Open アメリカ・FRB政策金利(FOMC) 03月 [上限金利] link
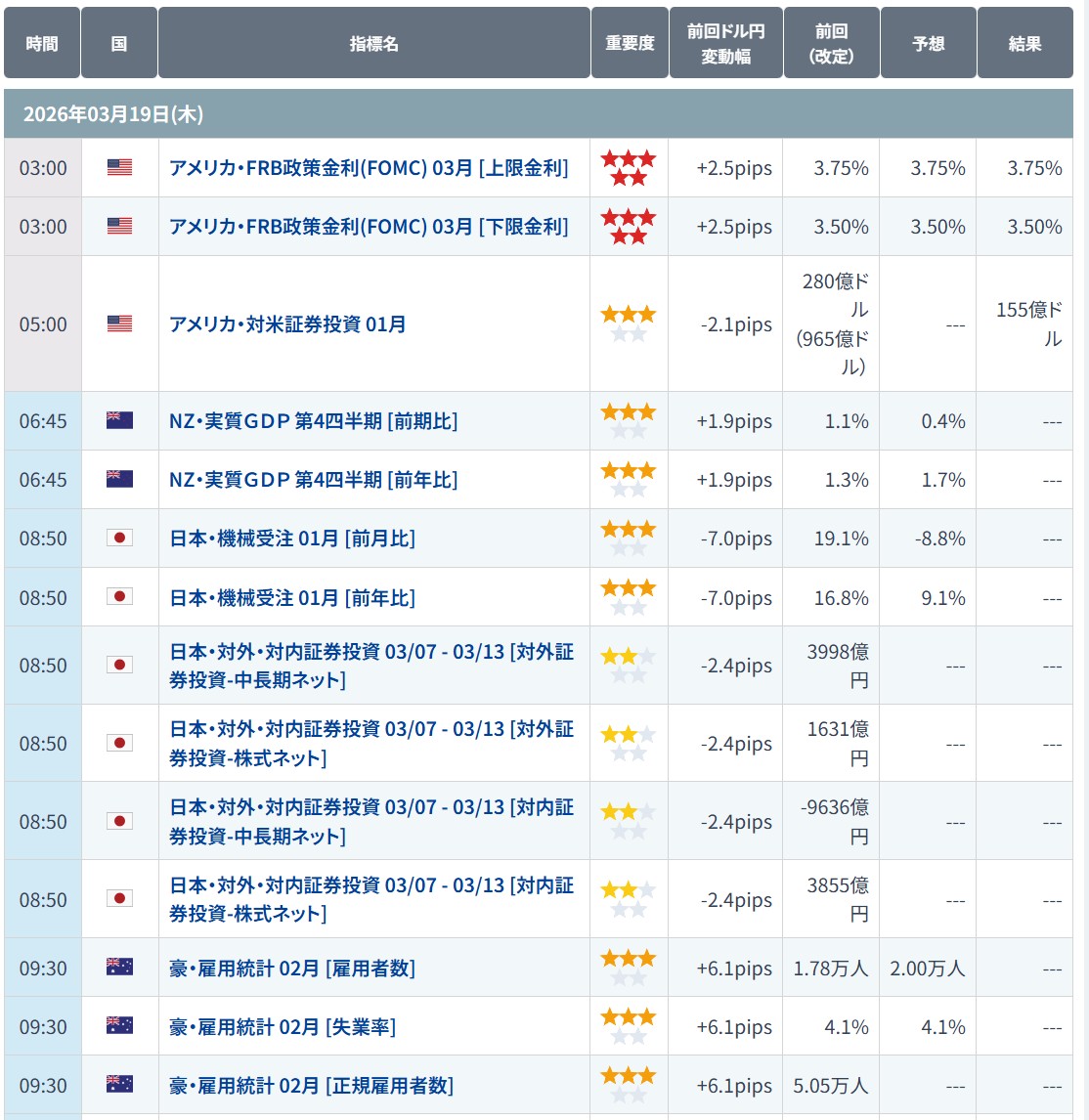Viewport: 1089px width, 1120px height. tap(369, 168)
